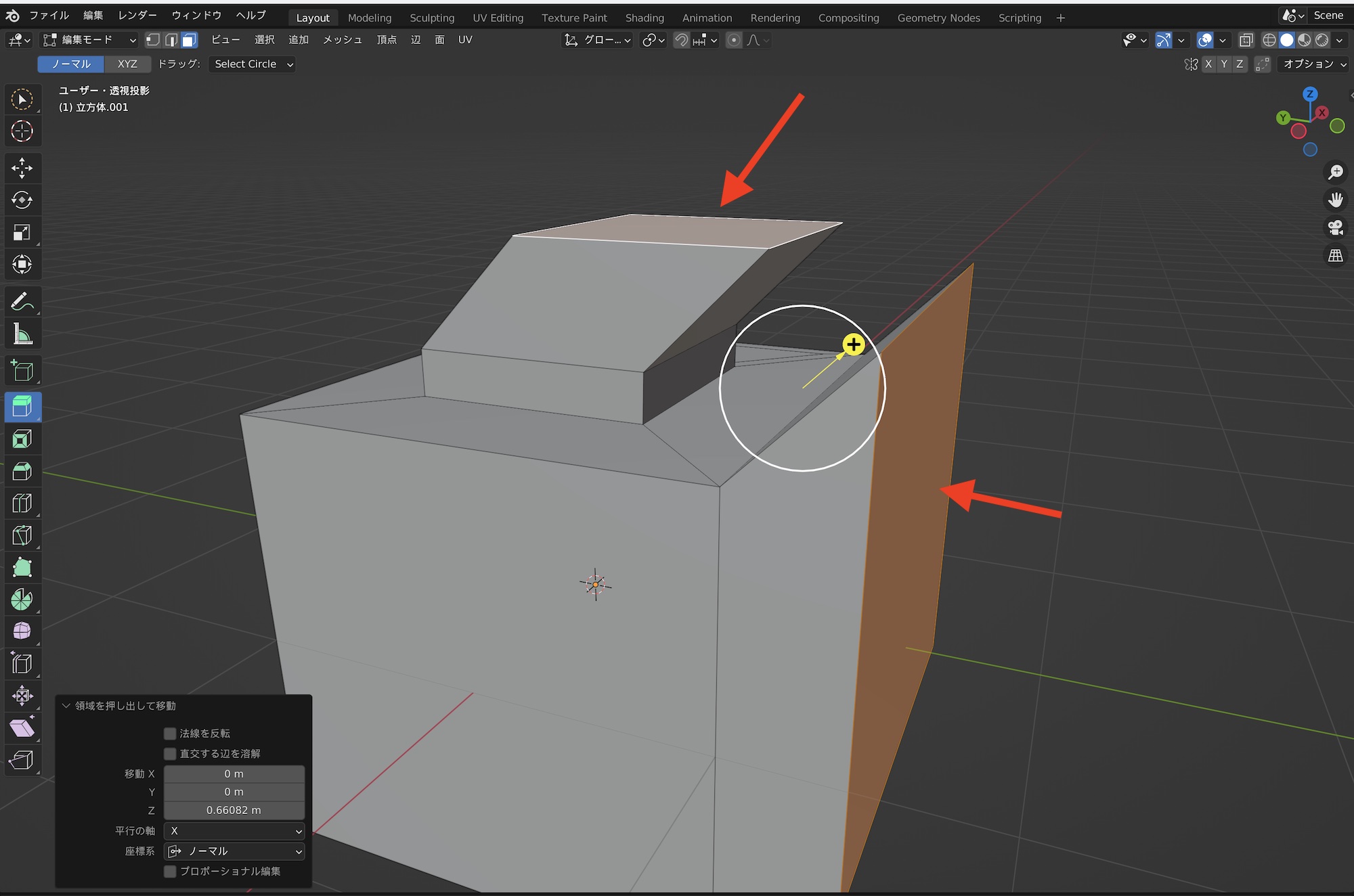
Task: Activate the Annotate pencil tool
Action: pyautogui.click(x=22, y=301)
